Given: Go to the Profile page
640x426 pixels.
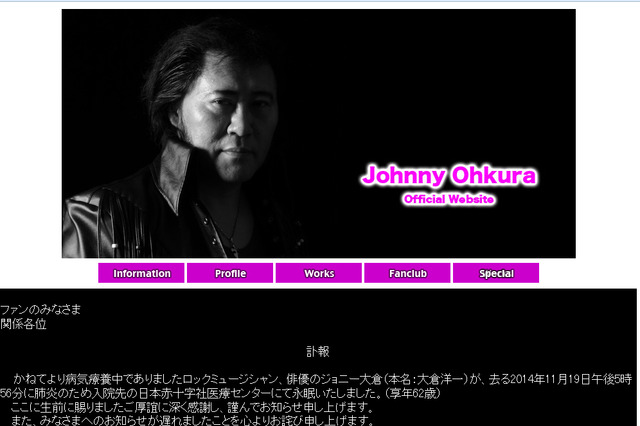Looking at the screenshot, I should (230, 273).
